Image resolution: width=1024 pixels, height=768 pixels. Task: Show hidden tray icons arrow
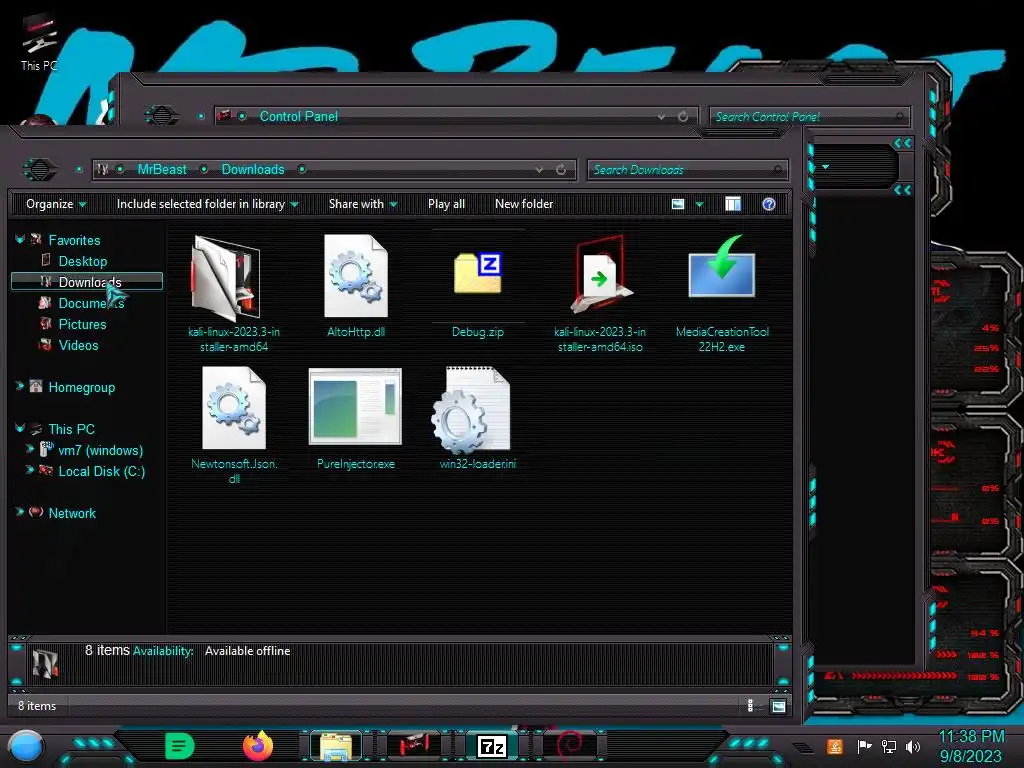tap(803, 747)
